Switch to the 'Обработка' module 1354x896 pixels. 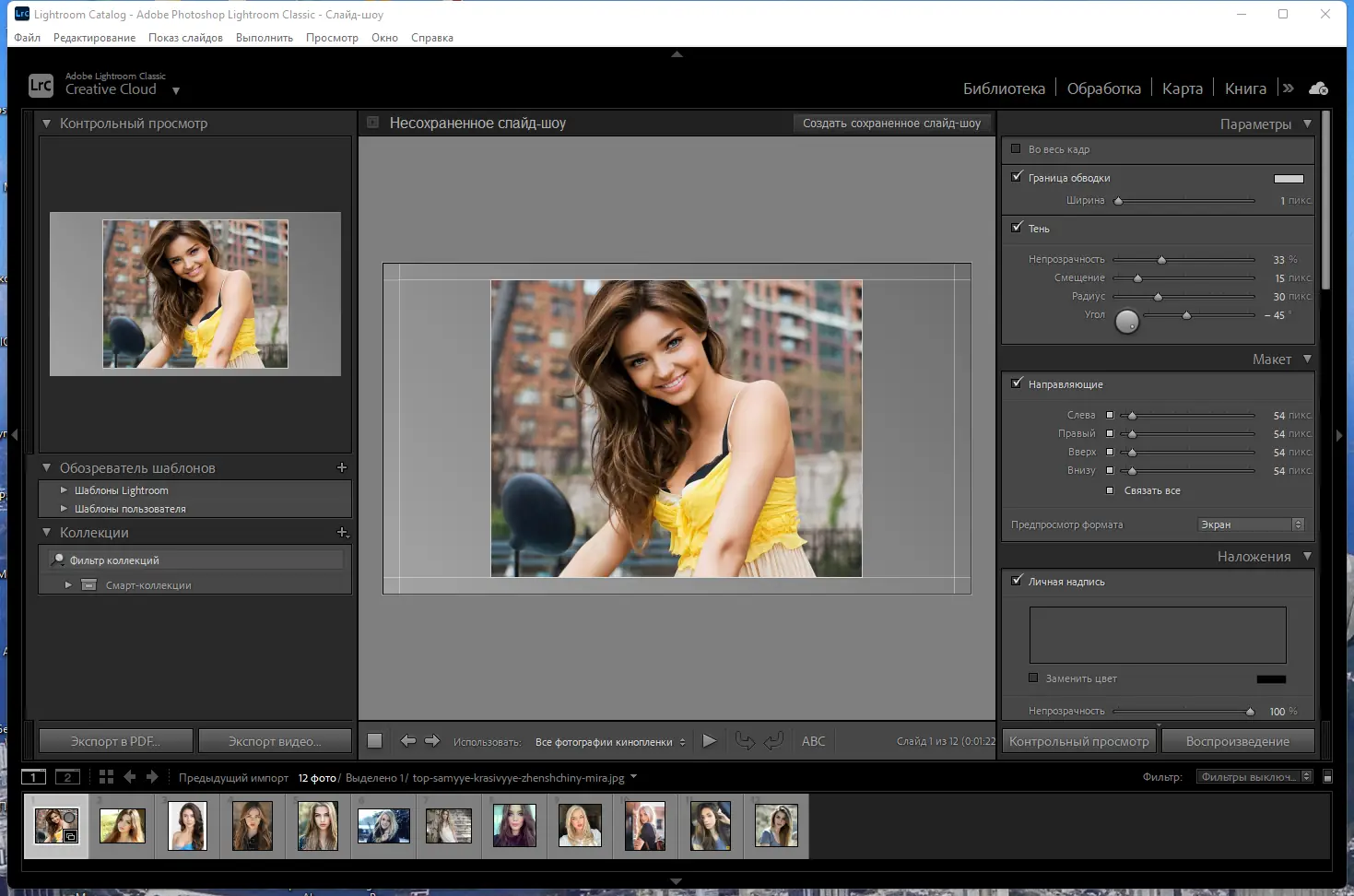1103,88
